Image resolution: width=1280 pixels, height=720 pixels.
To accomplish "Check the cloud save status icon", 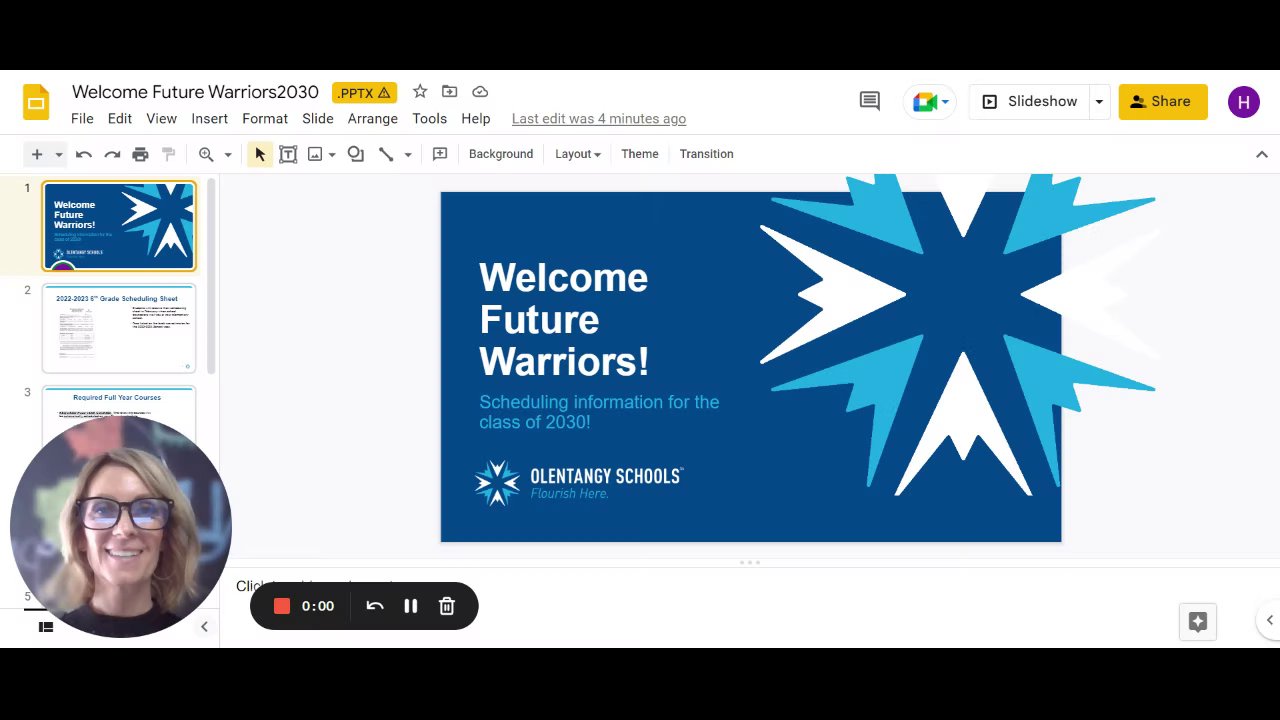I will click(x=480, y=92).
